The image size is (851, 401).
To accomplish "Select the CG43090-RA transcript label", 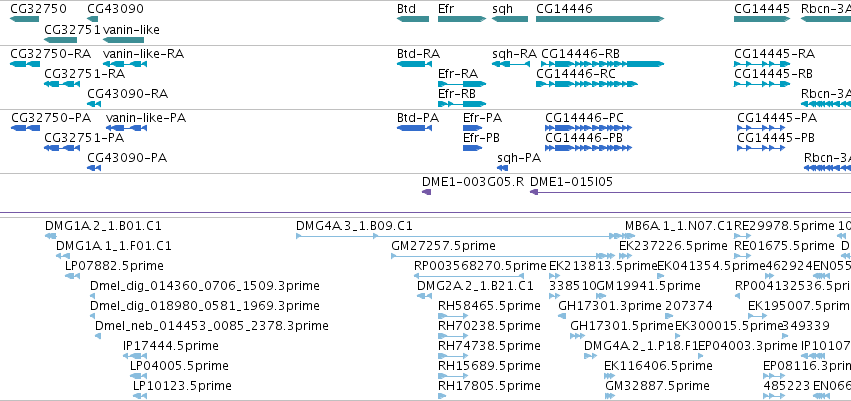I will click(x=128, y=94).
